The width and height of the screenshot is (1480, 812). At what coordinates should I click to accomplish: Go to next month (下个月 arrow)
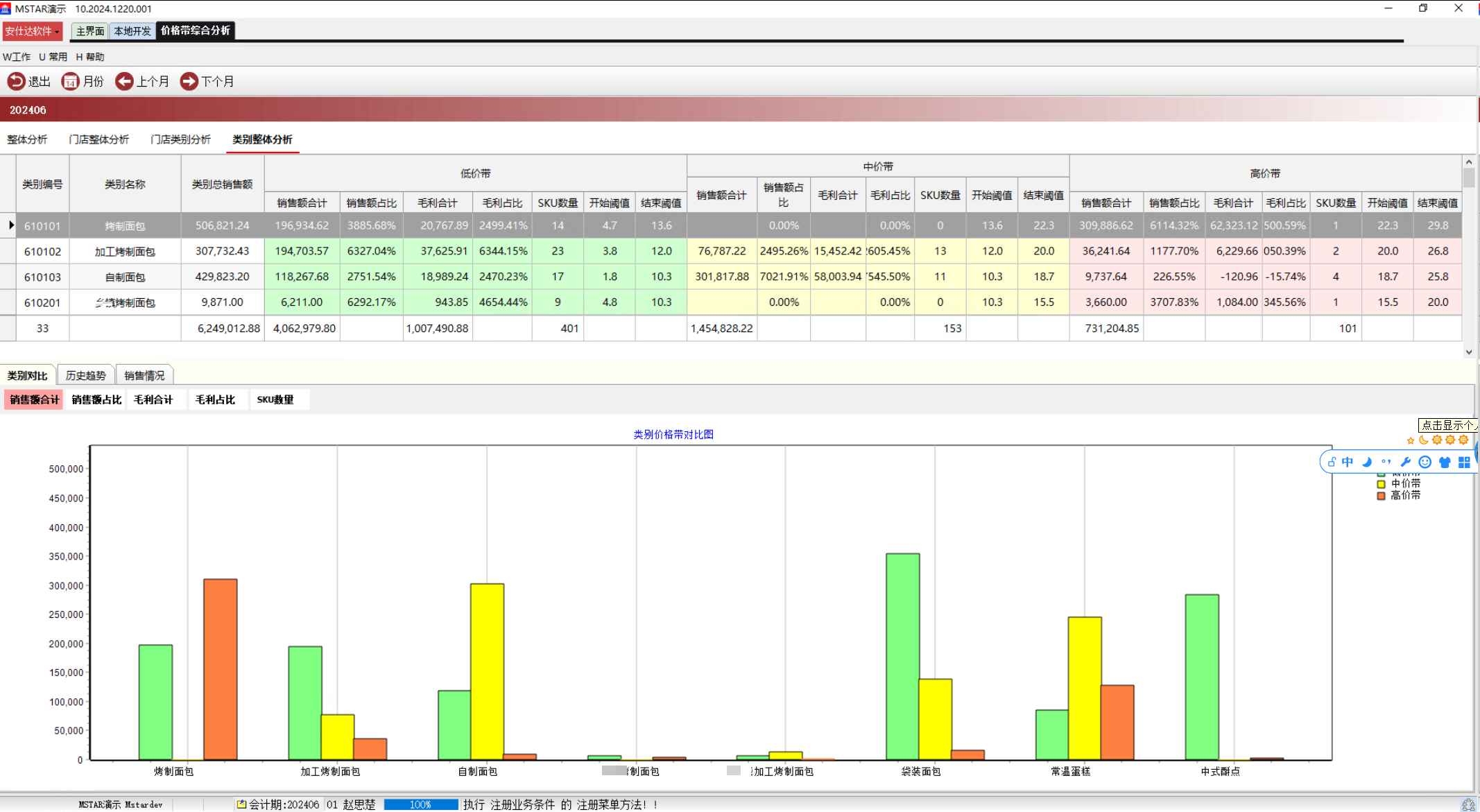[189, 82]
